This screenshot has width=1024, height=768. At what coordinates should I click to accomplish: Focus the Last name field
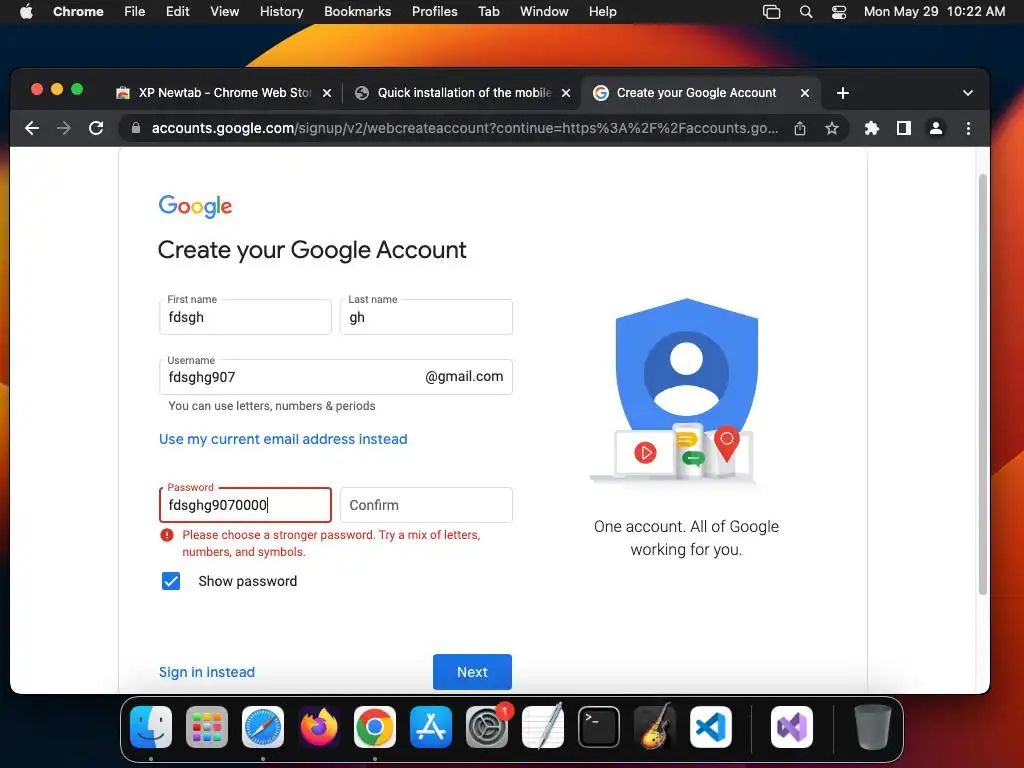tap(426, 317)
